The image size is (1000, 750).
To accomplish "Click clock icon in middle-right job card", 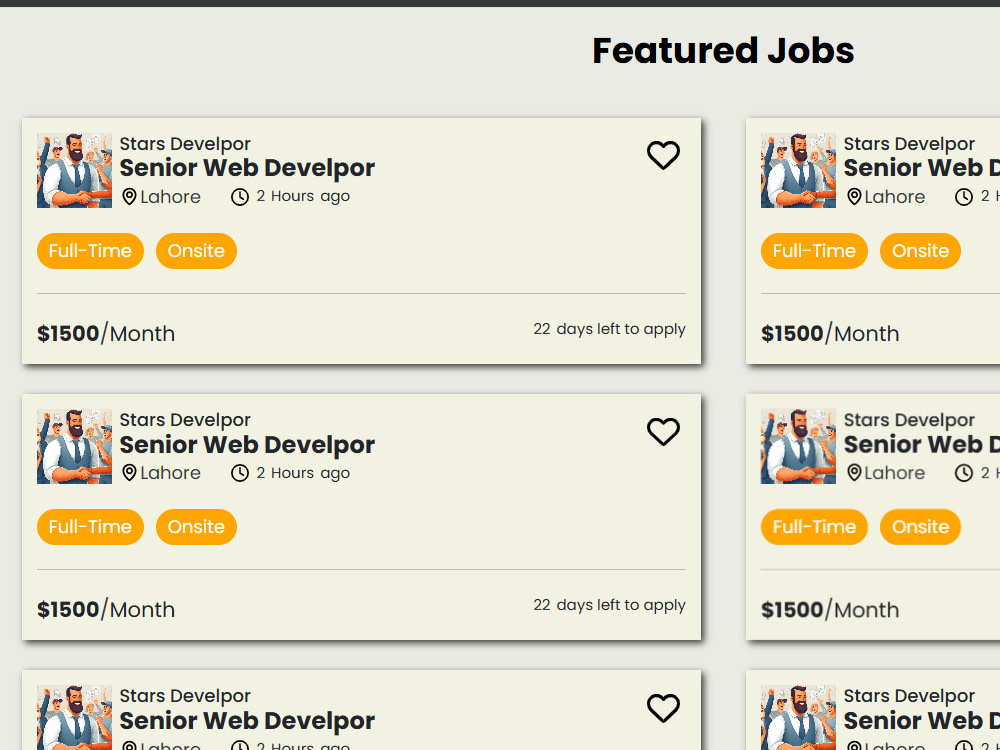I will 964,473.
